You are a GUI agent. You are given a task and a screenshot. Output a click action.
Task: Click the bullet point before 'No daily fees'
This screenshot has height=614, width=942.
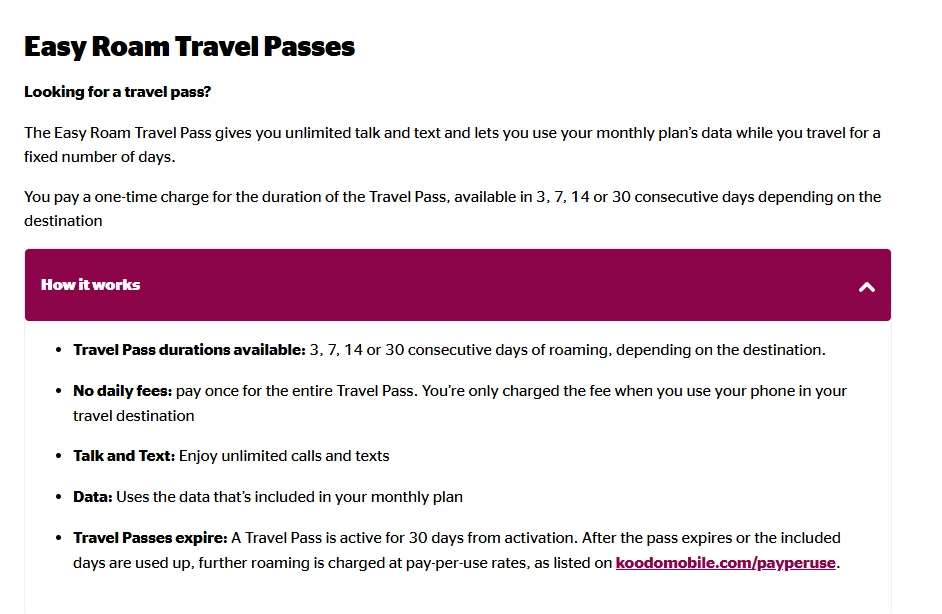(58, 391)
